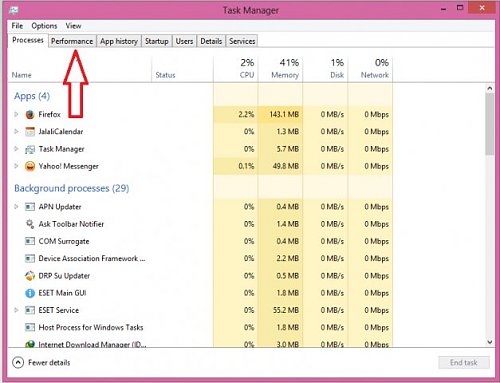Select the ESET Main GUI row name
500x383 pixels.
(62, 293)
